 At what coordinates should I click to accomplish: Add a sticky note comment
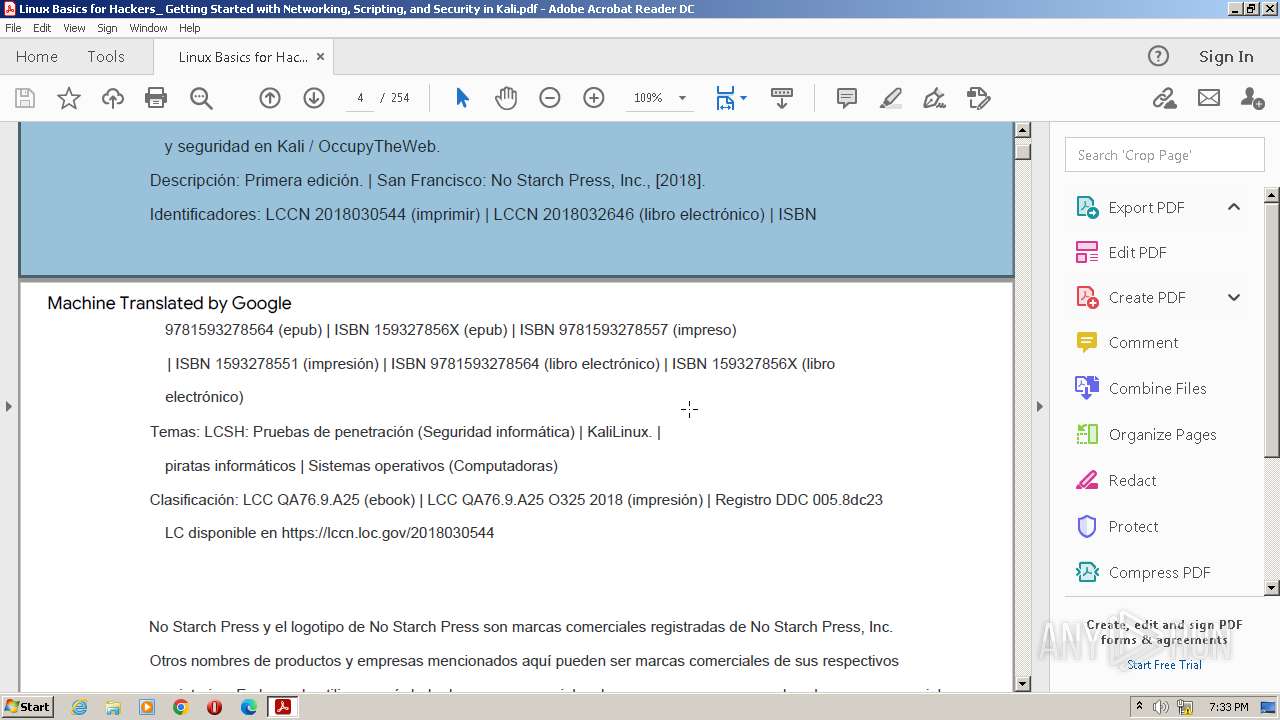coord(847,98)
